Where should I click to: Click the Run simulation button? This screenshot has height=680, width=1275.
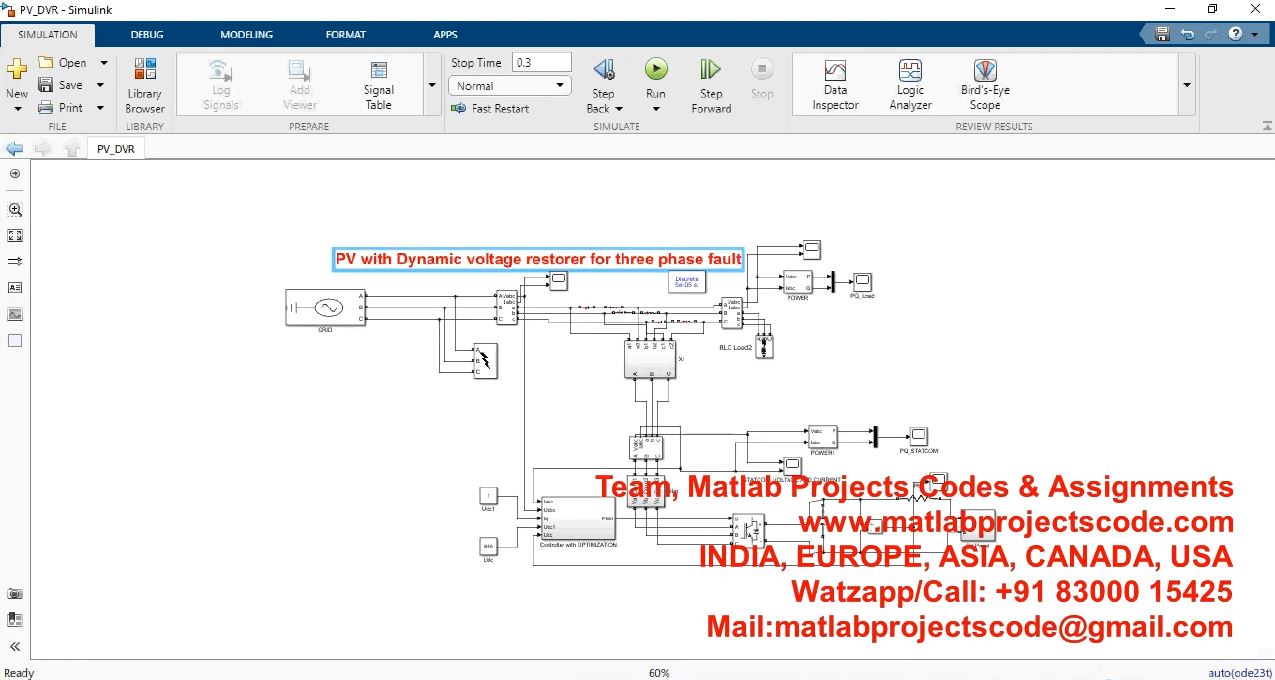tap(655, 70)
